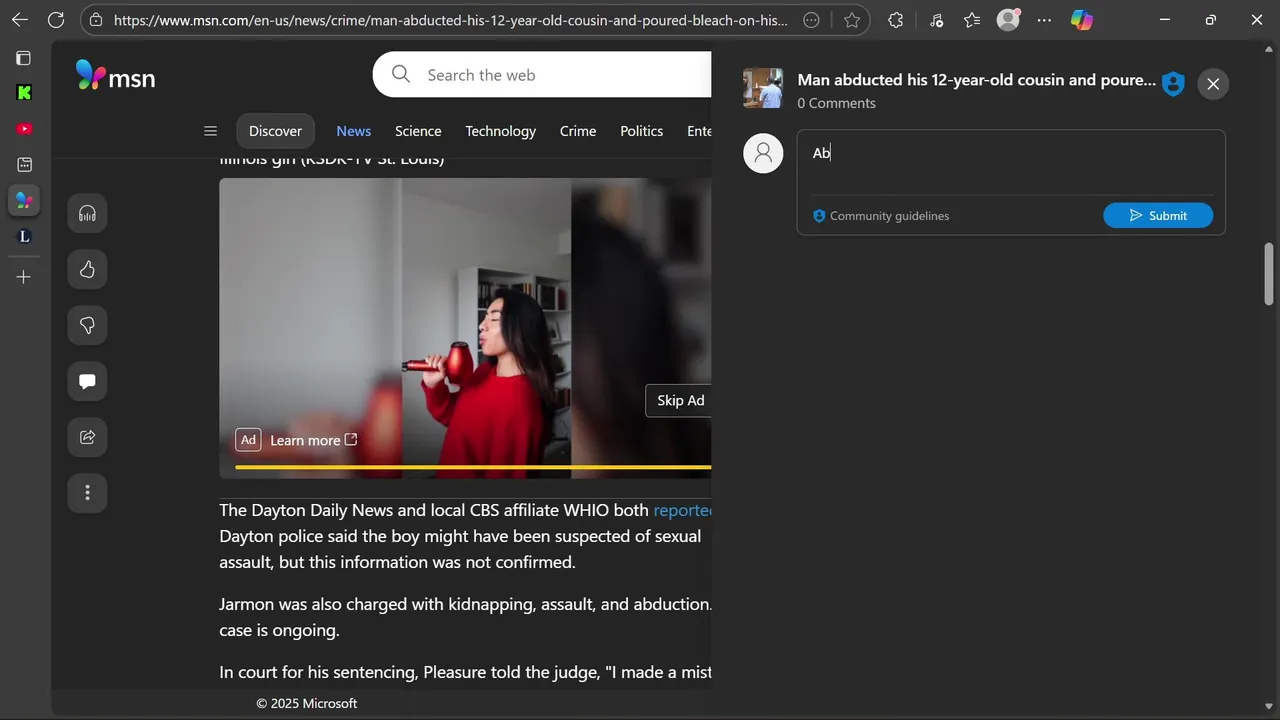1280x720 pixels.
Task: Toggle the comments speech bubble icon
Action: [87, 381]
